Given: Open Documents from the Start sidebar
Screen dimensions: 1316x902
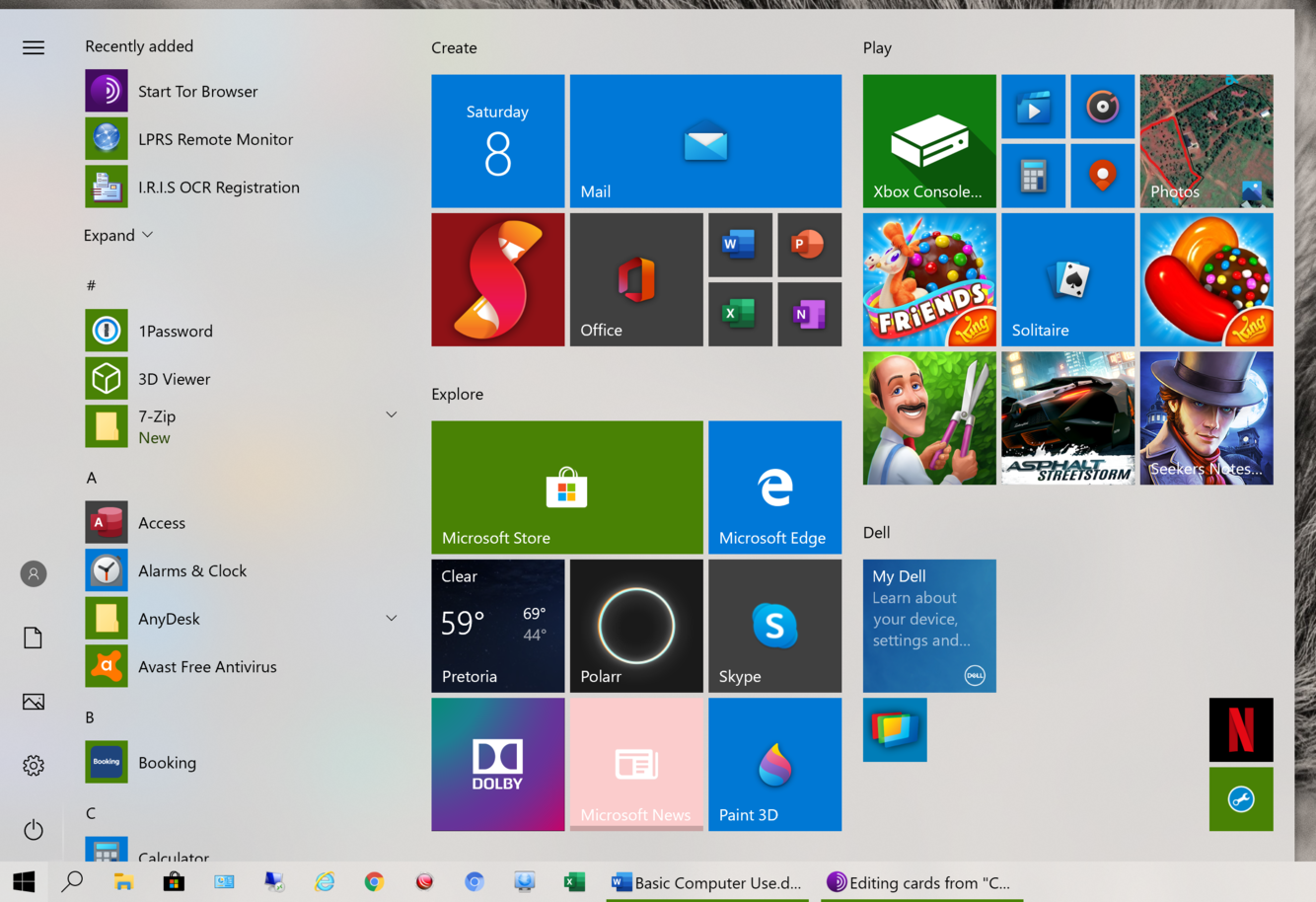Looking at the screenshot, I should (x=34, y=638).
